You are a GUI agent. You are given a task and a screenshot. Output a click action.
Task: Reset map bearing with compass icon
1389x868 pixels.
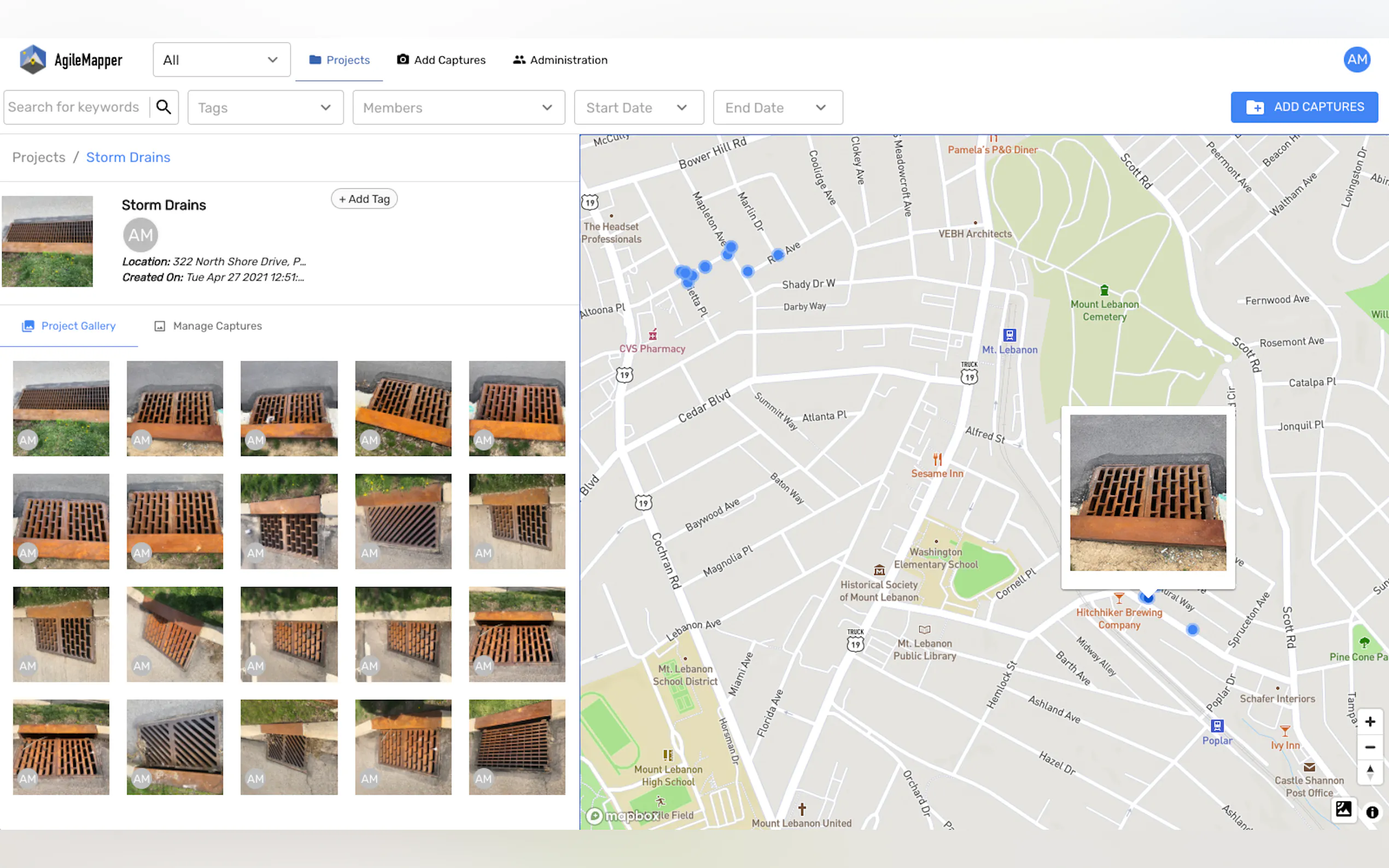[1369, 772]
